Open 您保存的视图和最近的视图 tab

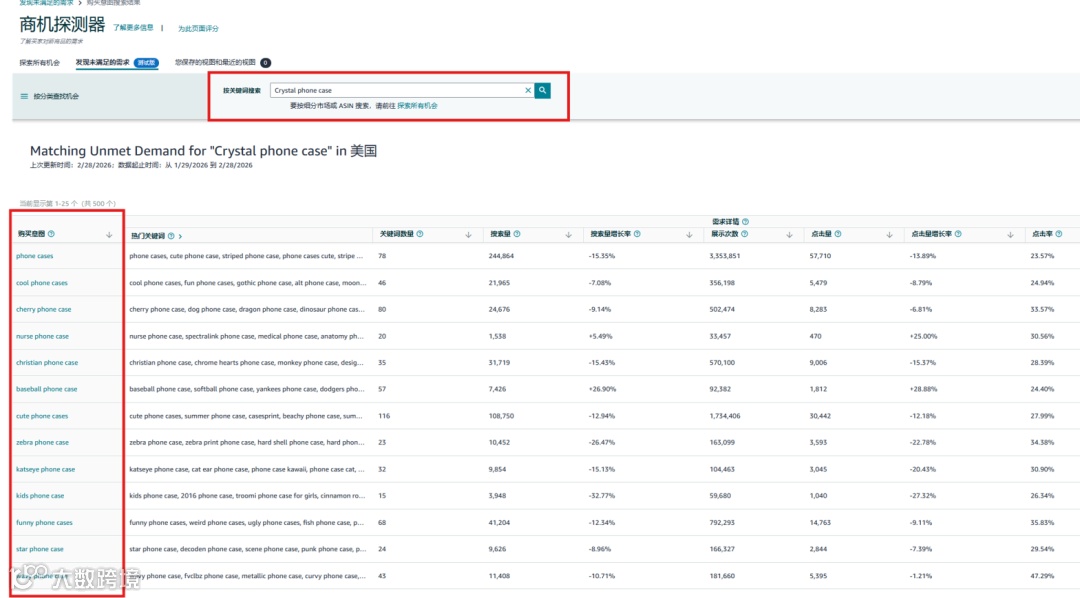215,63
